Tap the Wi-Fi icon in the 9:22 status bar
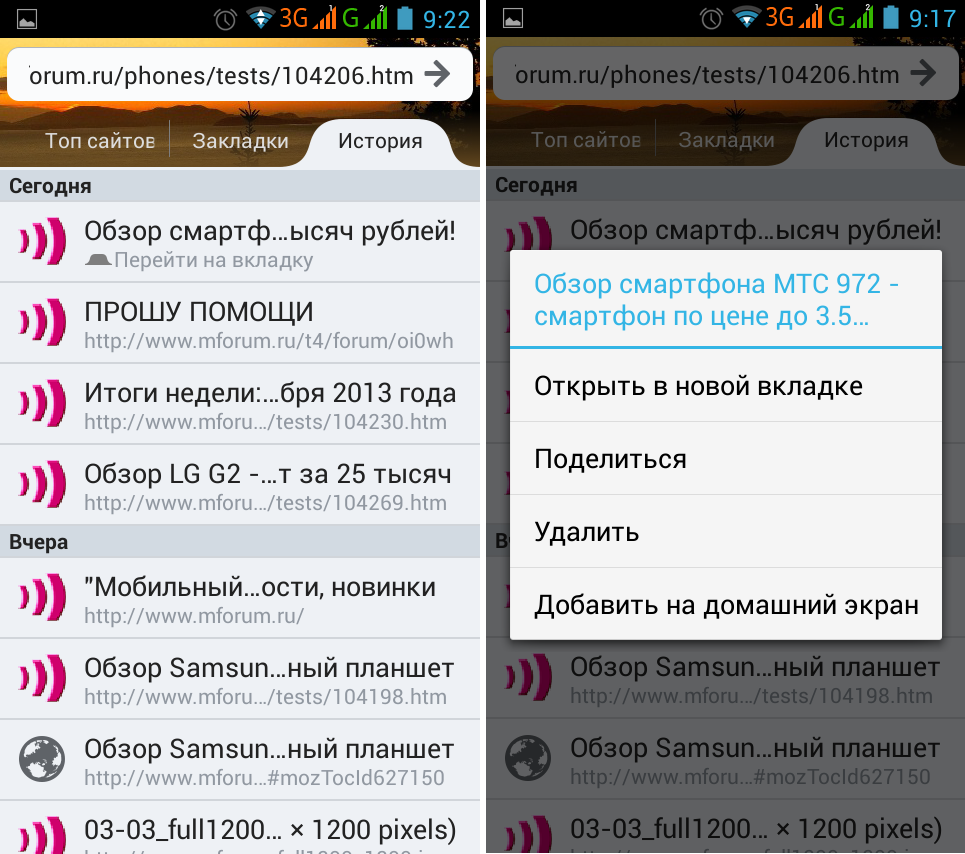The image size is (965, 854). click(x=262, y=18)
